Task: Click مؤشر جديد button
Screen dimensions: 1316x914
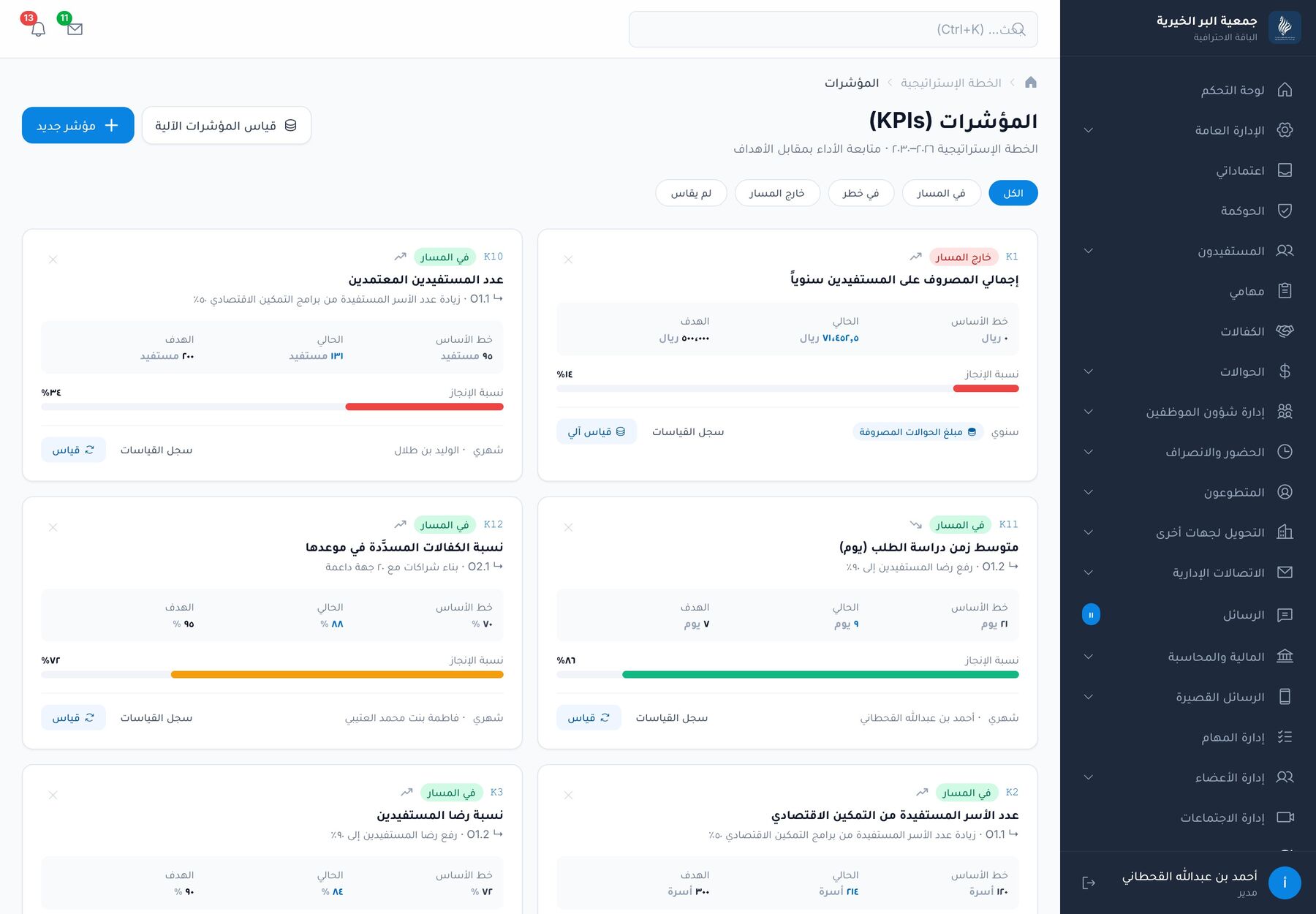Action: pos(78,125)
